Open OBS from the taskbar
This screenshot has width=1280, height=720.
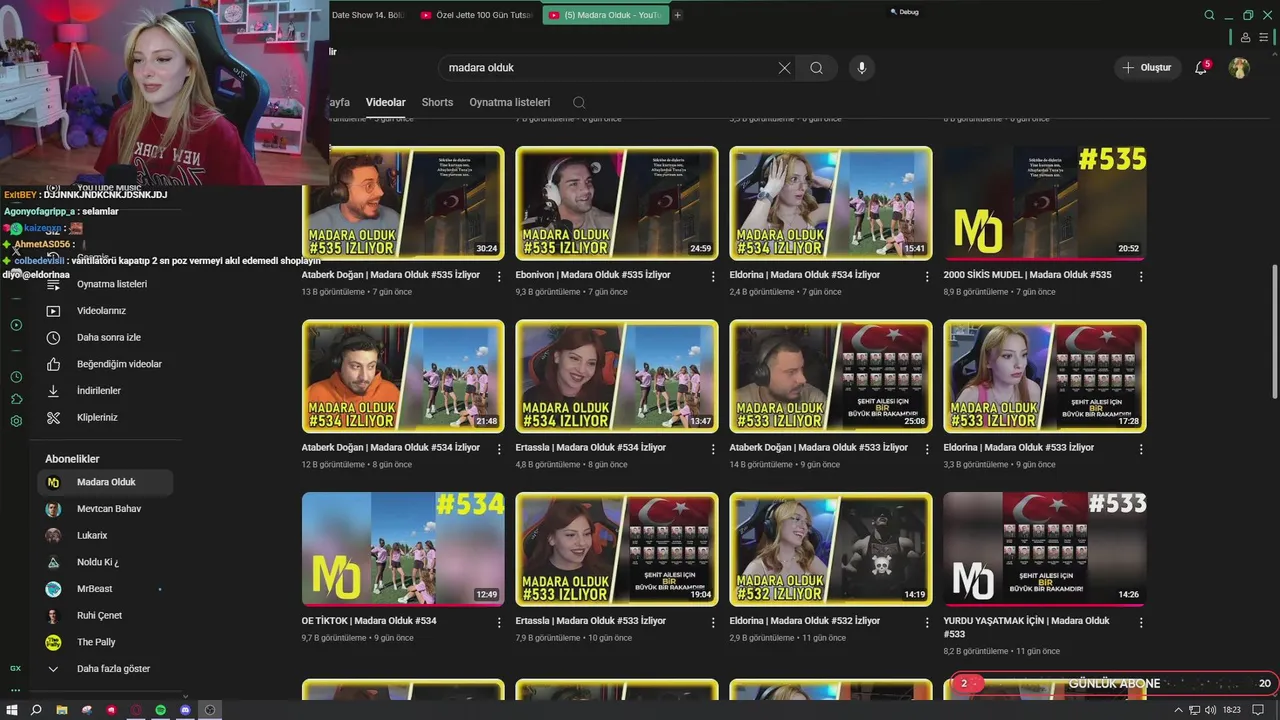click(210, 710)
